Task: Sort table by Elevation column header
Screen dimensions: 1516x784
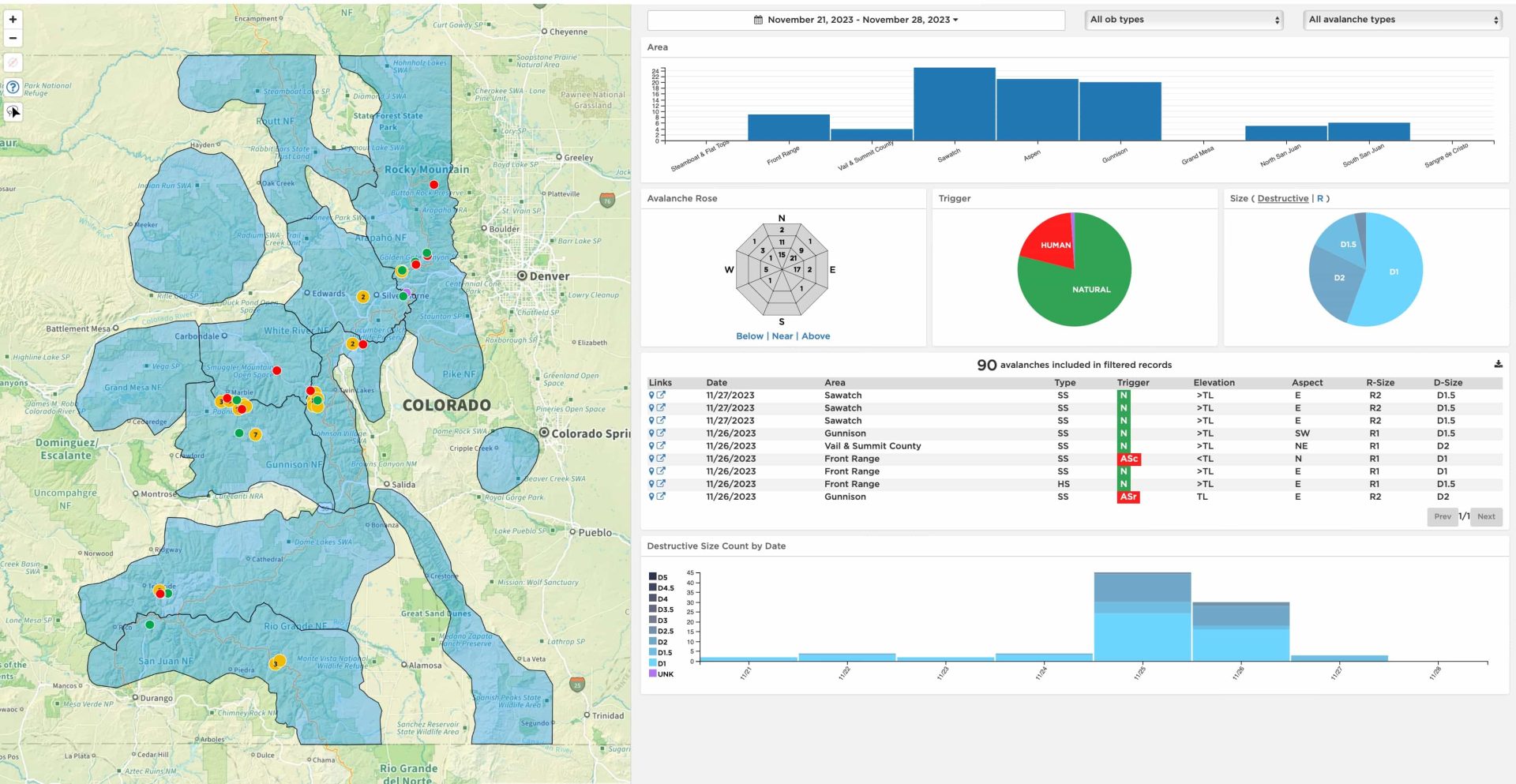Action: [1214, 383]
